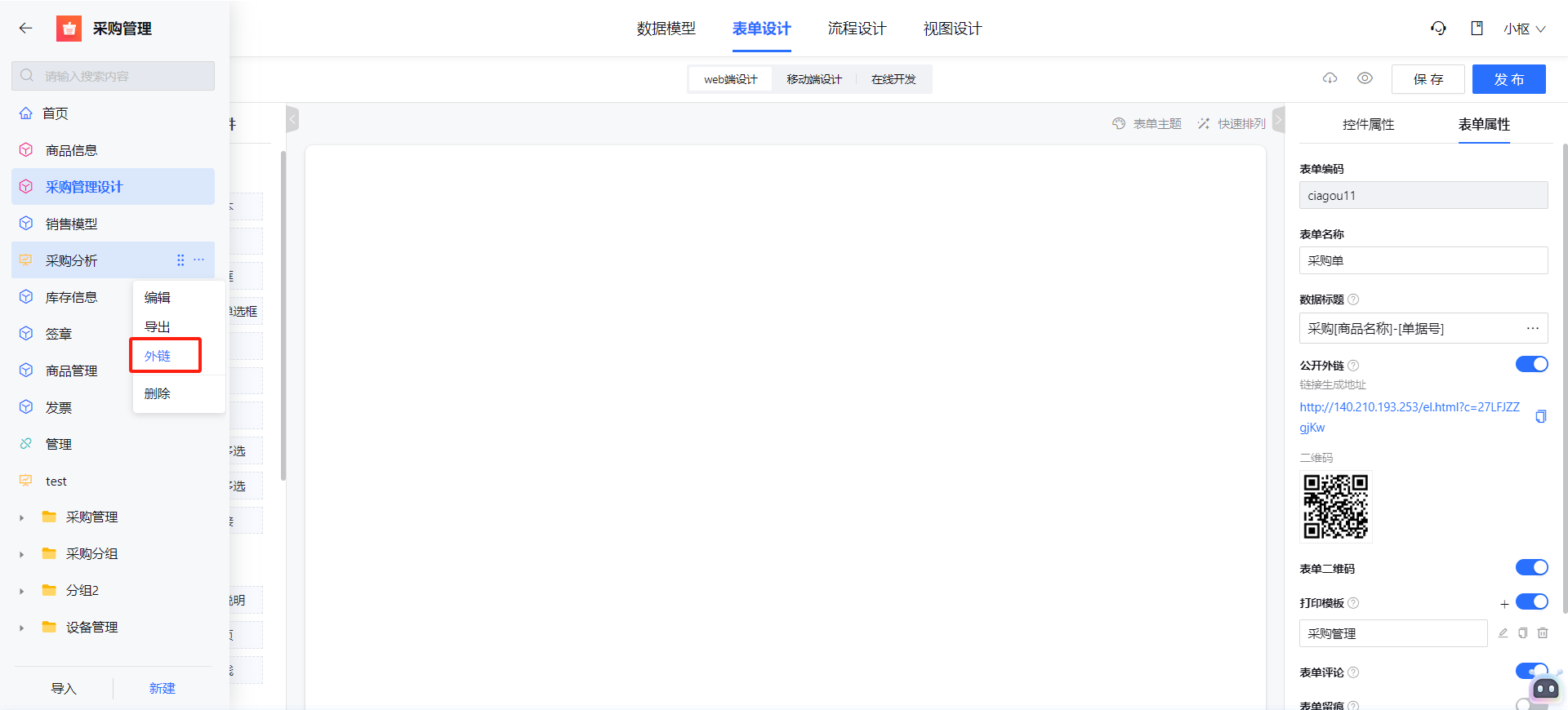The width and height of the screenshot is (1568, 710).
Task: Select 导出 from the context menu
Action: tap(158, 327)
